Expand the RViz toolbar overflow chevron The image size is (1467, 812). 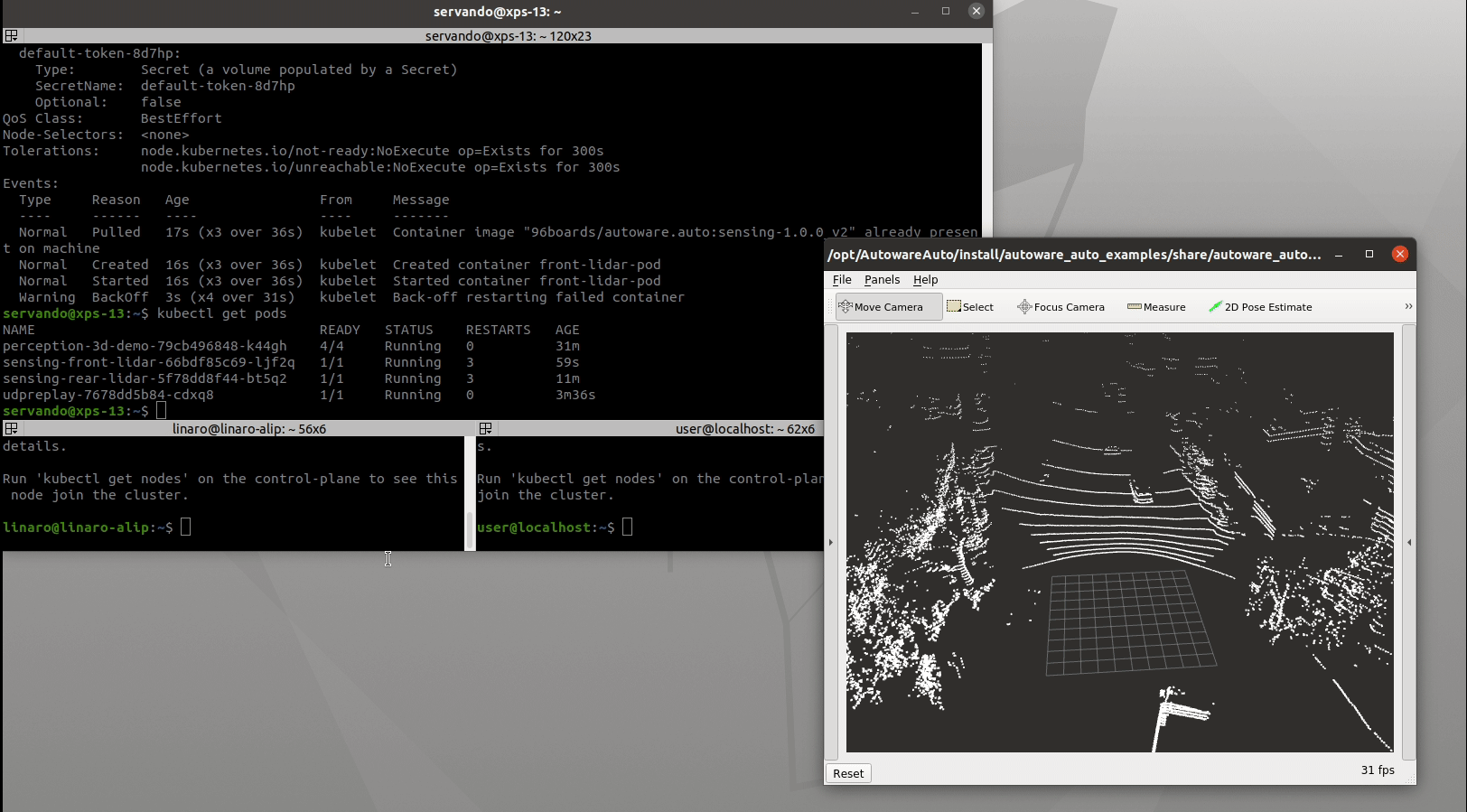(1407, 307)
